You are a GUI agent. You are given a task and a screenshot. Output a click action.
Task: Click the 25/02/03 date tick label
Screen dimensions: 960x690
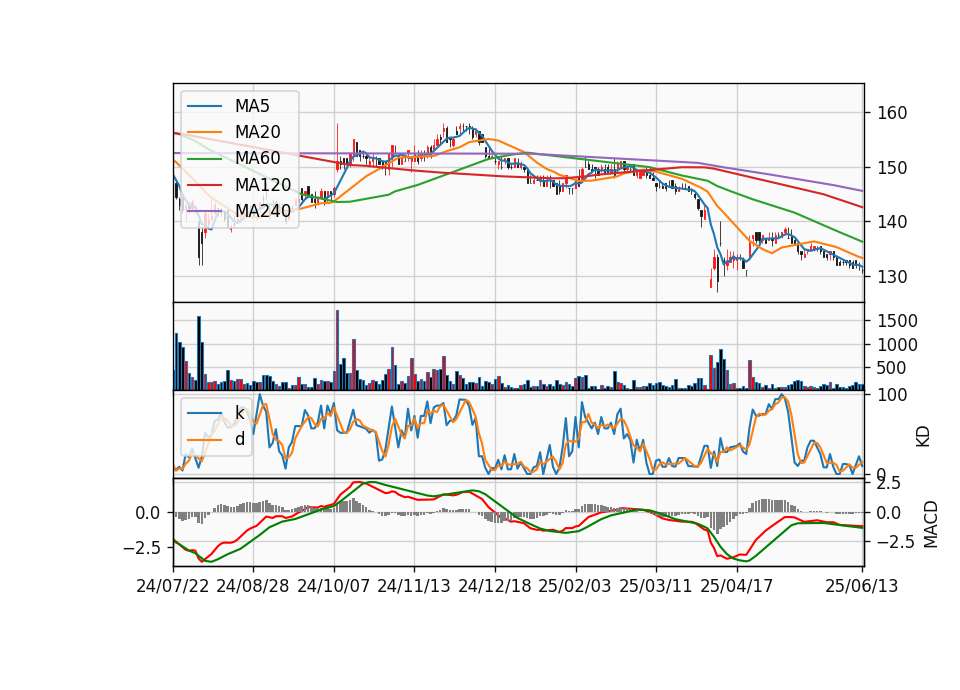(x=575, y=586)
